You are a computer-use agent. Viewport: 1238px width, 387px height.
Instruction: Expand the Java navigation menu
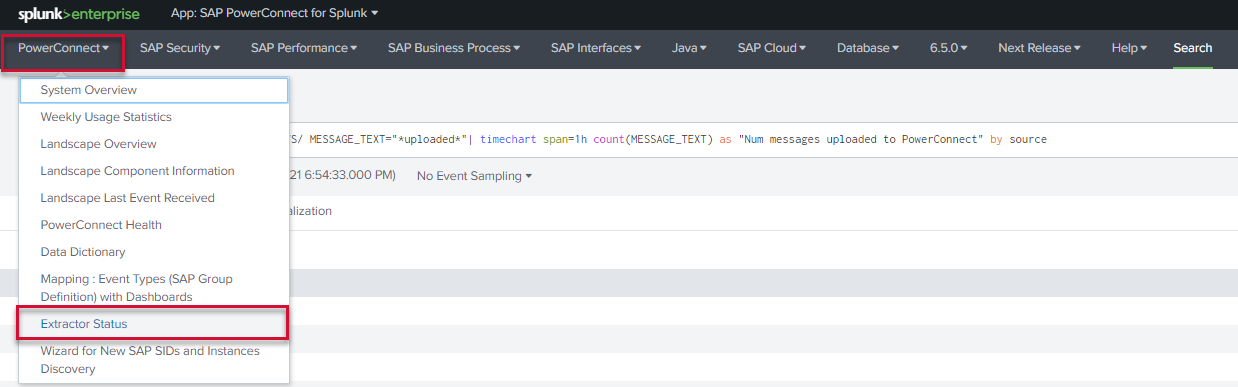click(690, 48)
